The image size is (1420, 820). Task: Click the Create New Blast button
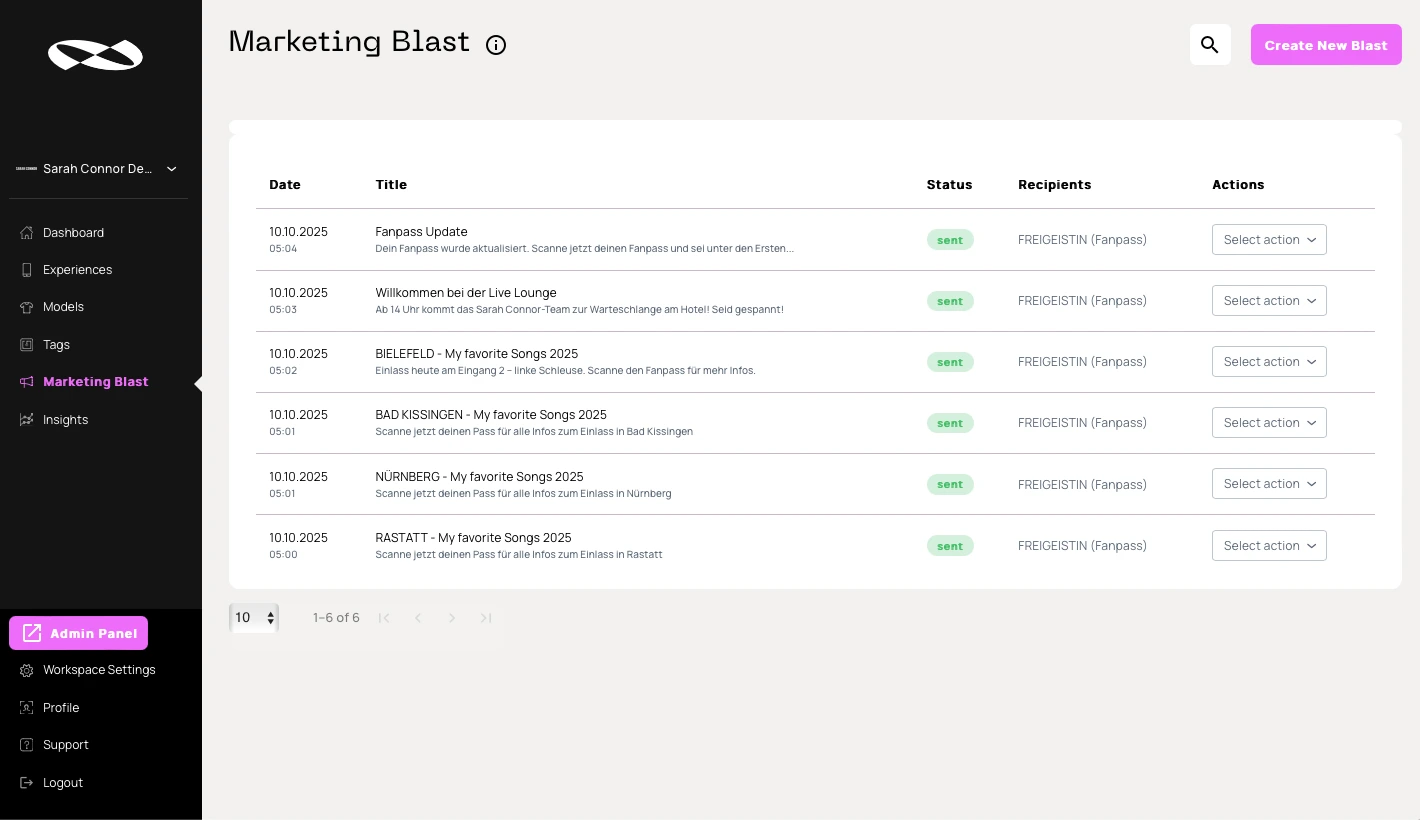click(1326, 44)
